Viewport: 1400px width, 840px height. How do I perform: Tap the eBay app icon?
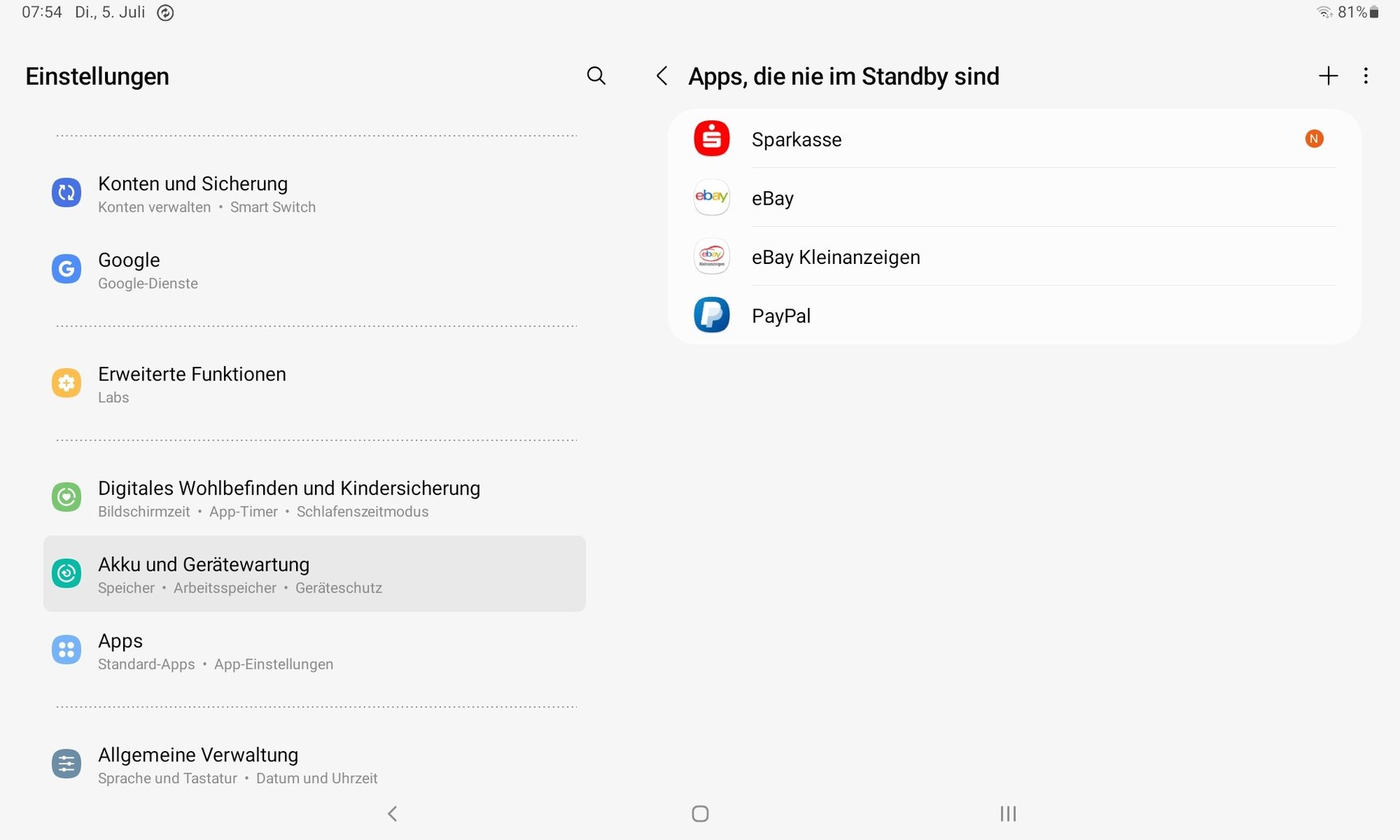click(712, 198)
